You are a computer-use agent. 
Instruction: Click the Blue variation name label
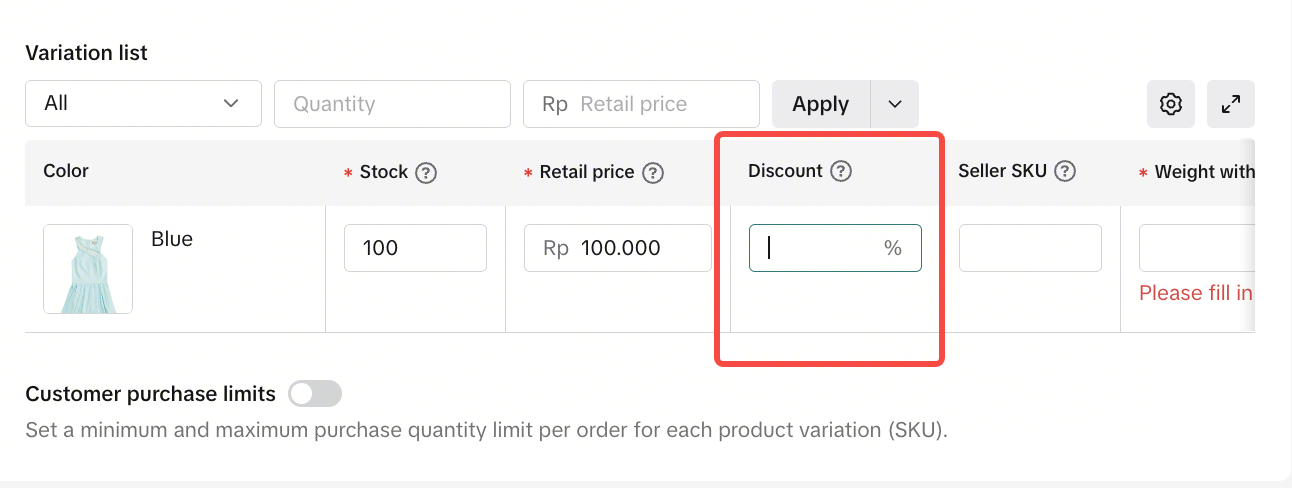point(172,239)
